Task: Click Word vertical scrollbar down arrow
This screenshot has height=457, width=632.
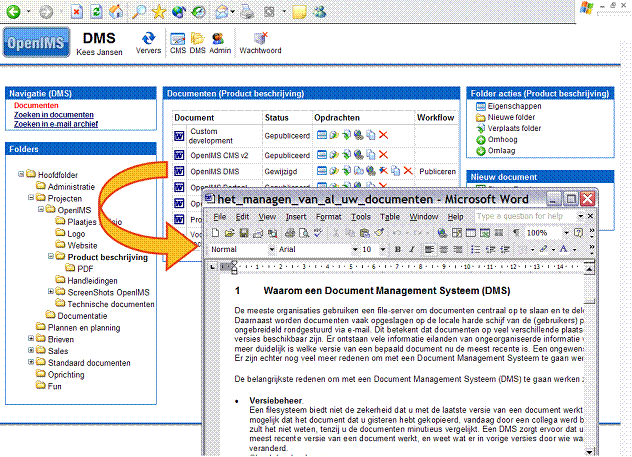Action: pos(589,452)
